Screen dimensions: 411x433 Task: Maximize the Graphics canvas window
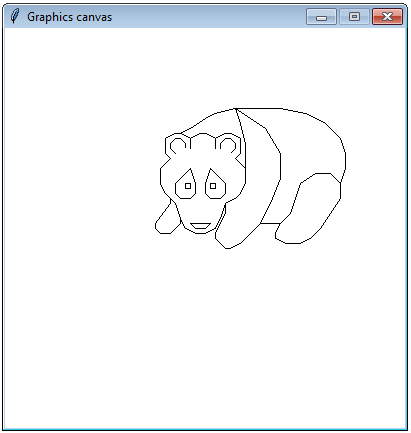click(x=354, y=17)
